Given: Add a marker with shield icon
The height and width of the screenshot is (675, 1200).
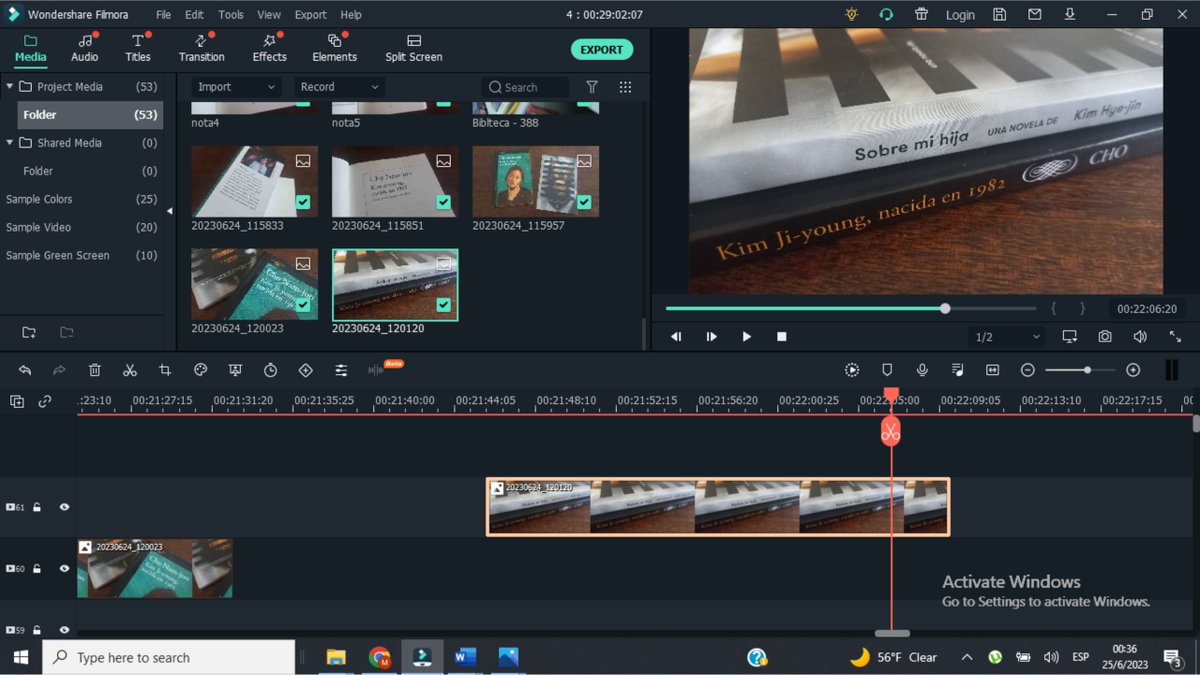Looking at the screenshot, I should pyautogui.click(x=887, y=370).
